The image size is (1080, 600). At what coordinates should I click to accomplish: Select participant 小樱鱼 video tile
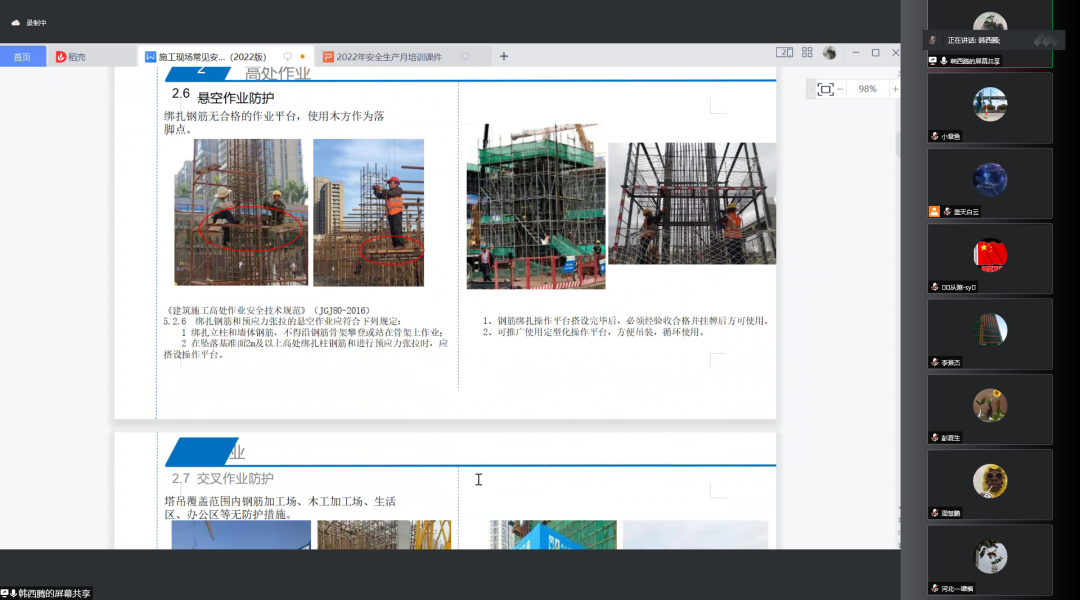pyautogui.click(x=989, y=107)
